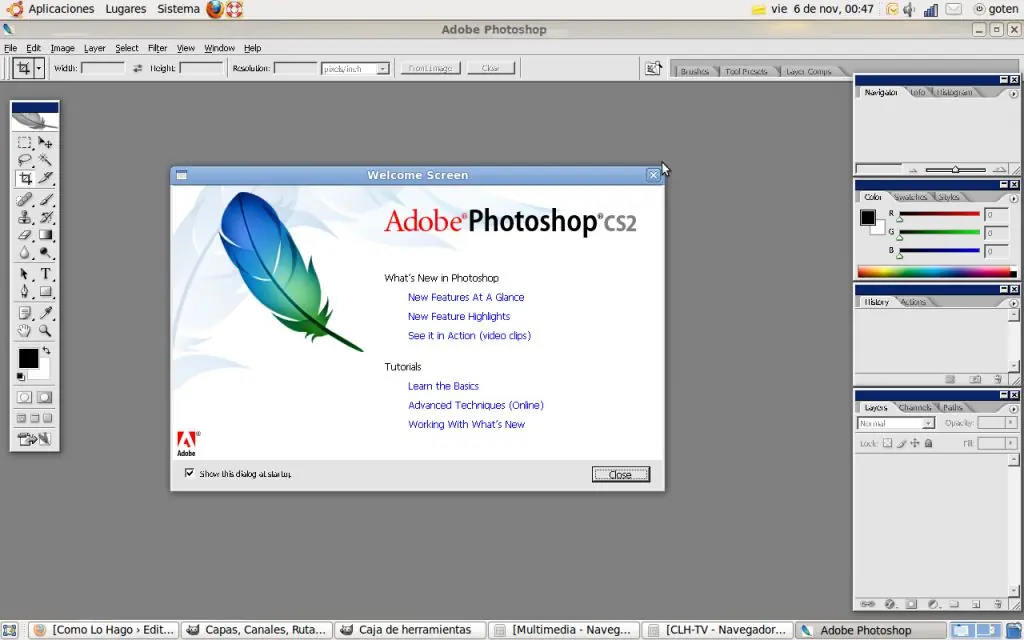Select the Blur tool
The image size is (1024, 640).
click(24, 253)
